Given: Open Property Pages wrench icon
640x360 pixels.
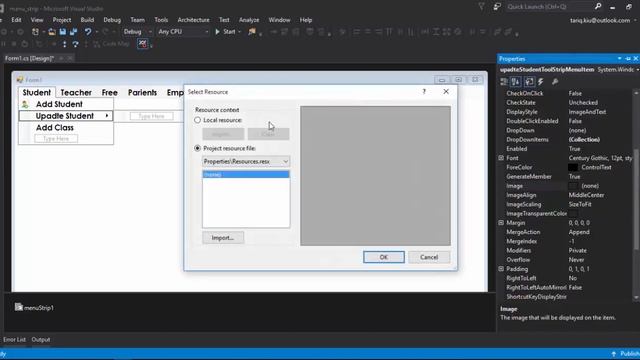Looking at the screenshot, I should tap(555, 82).
